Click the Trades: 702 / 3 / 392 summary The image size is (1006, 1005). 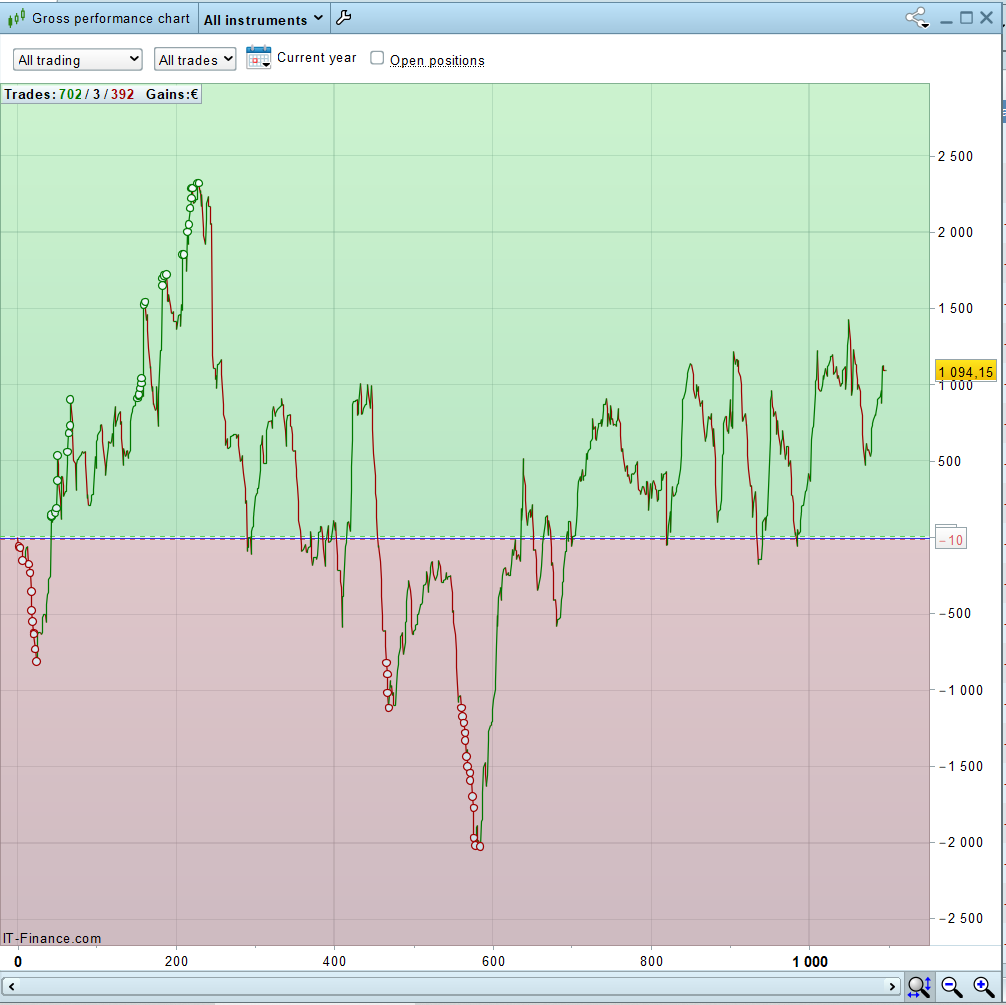[x=69, y=94]
